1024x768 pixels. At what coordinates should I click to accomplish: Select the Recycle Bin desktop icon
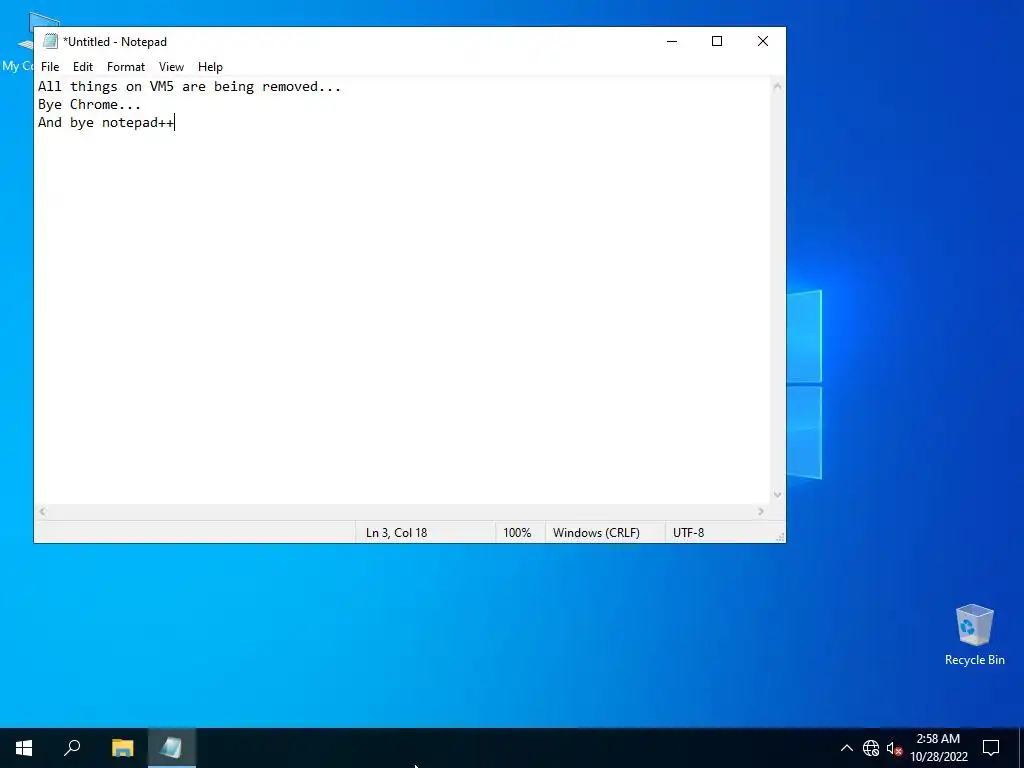click(x=974, y=635)
